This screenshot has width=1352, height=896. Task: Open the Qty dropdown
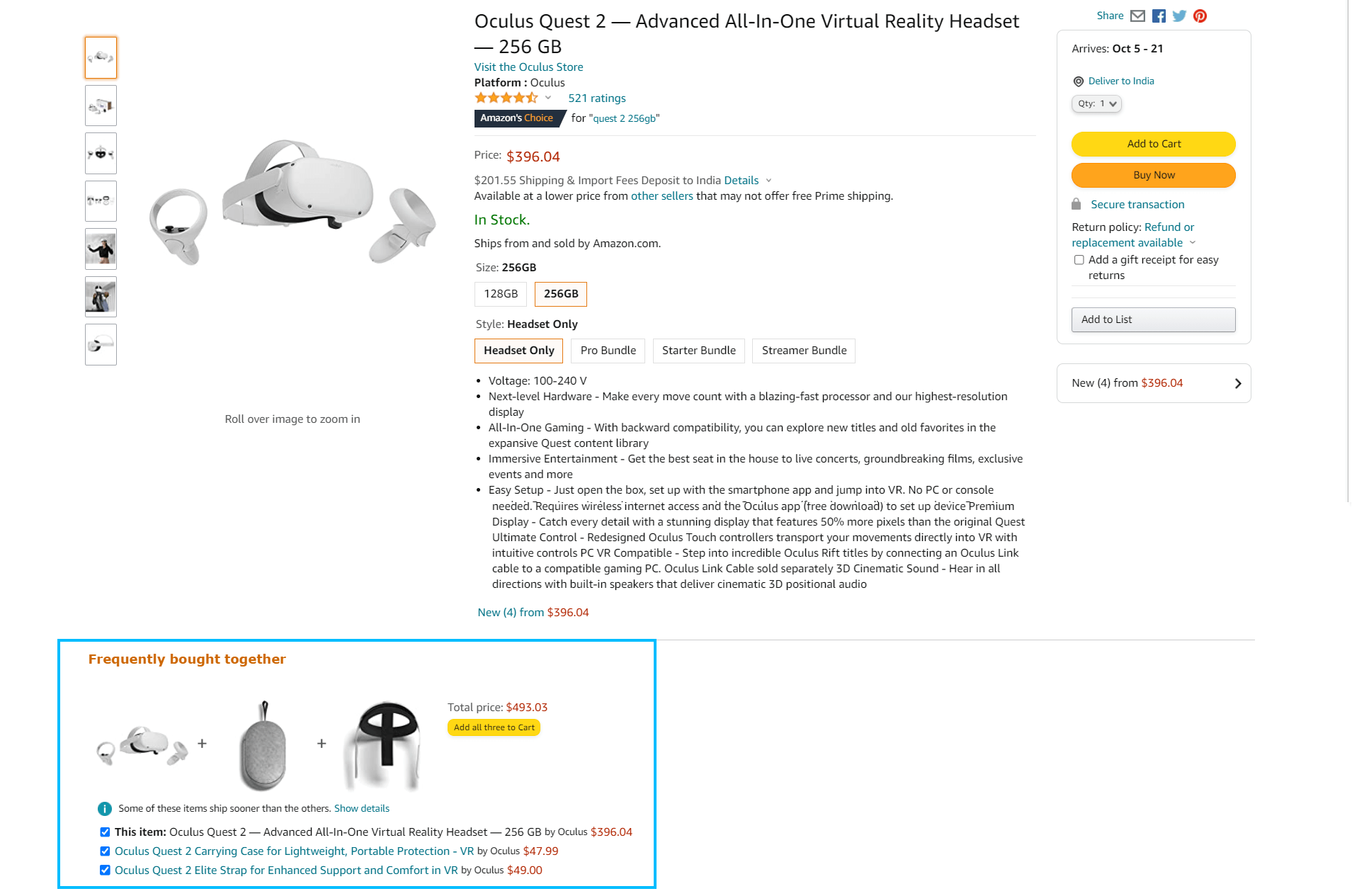point(1096,103)
